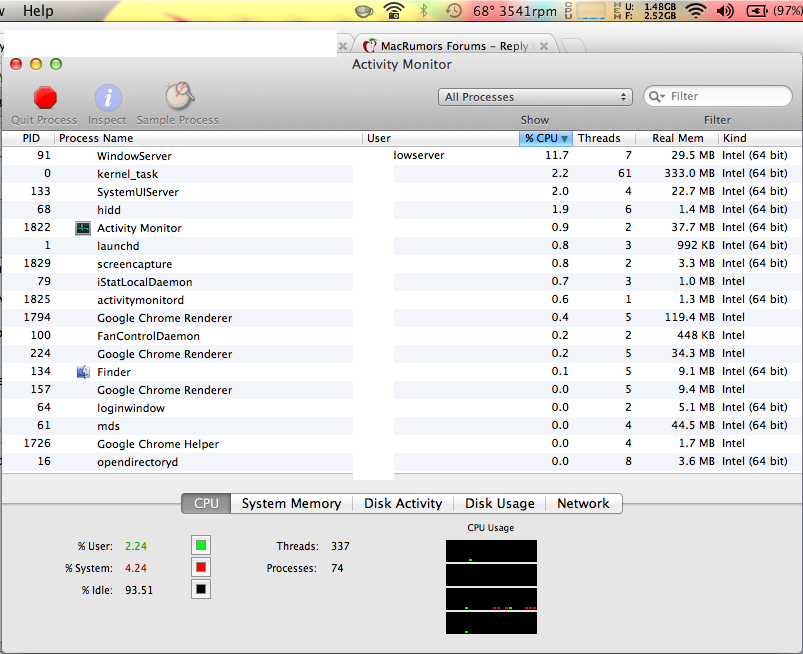Click the volume speaker icon in menu bar
Screen dimensions: 803x654
point(725,11)
